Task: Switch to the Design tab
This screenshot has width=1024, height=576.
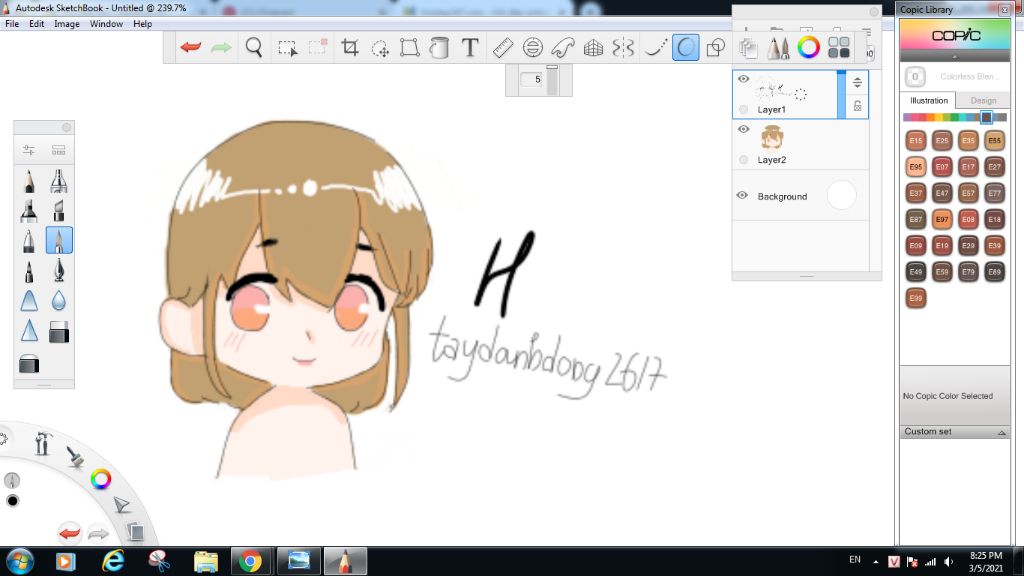Action: click(x=983, y=101)
